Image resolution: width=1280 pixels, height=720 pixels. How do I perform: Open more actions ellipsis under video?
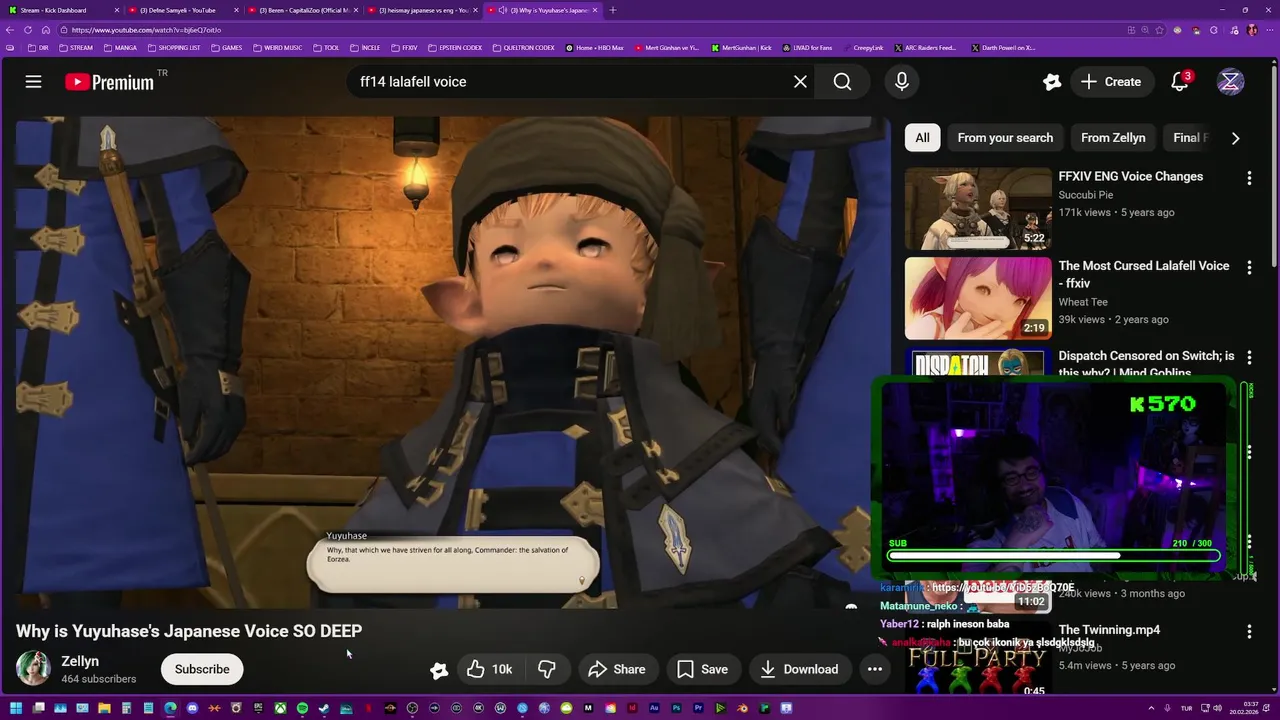(x=874, y=669)
